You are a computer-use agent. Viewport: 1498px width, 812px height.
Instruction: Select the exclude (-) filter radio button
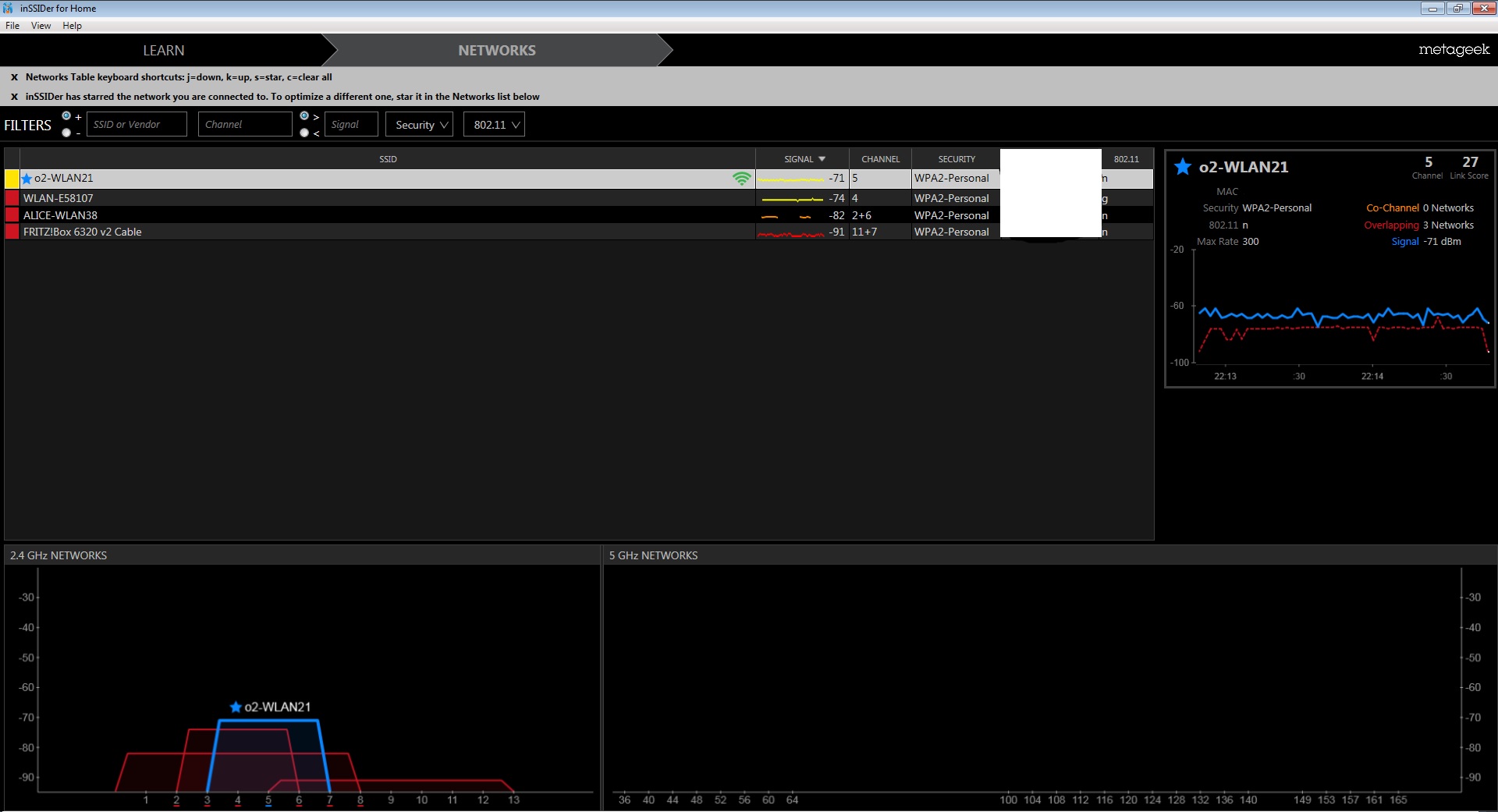pos(66,133)
